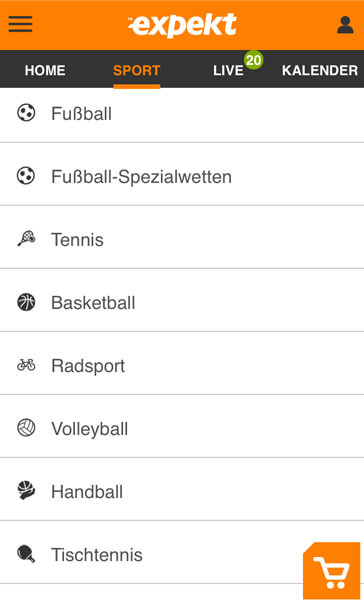Open the KALENDER tab
The height and width of the screenshot is (600, 364).
click(320, 70)
